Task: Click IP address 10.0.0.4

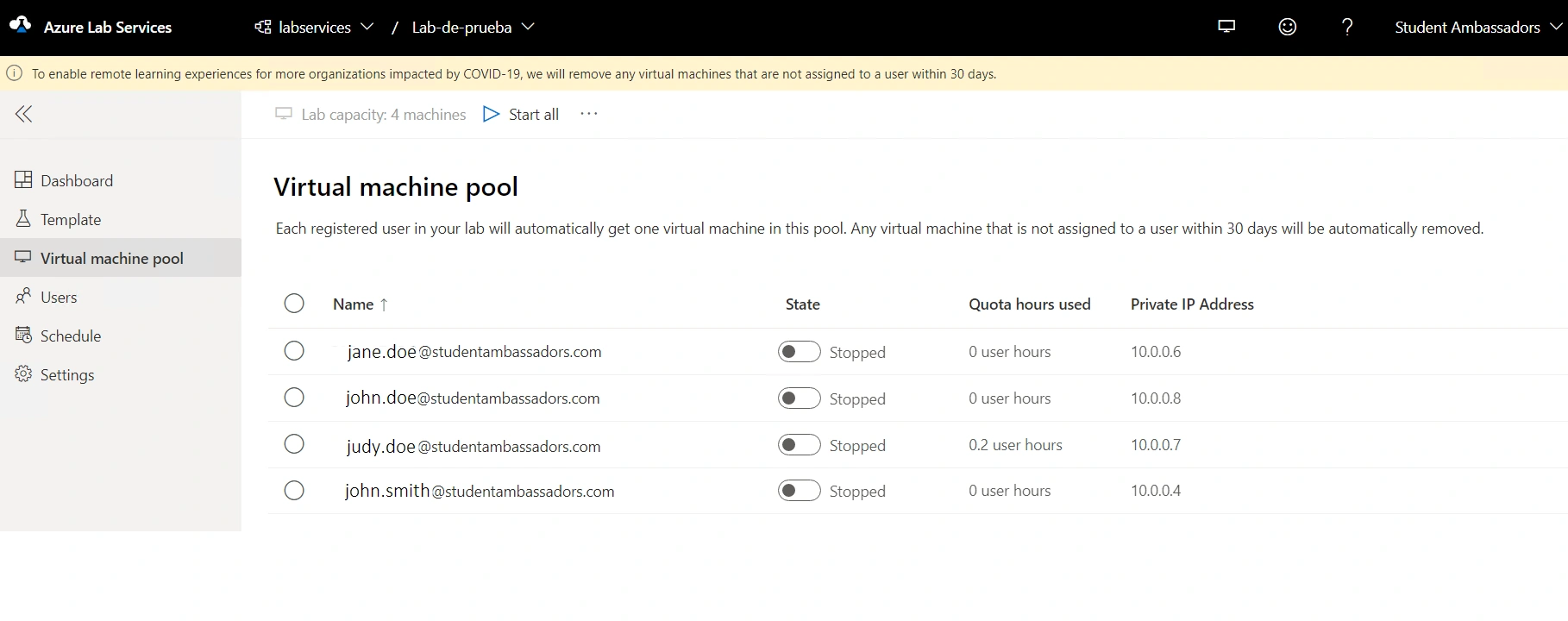Action: (x=1156, y=491)
